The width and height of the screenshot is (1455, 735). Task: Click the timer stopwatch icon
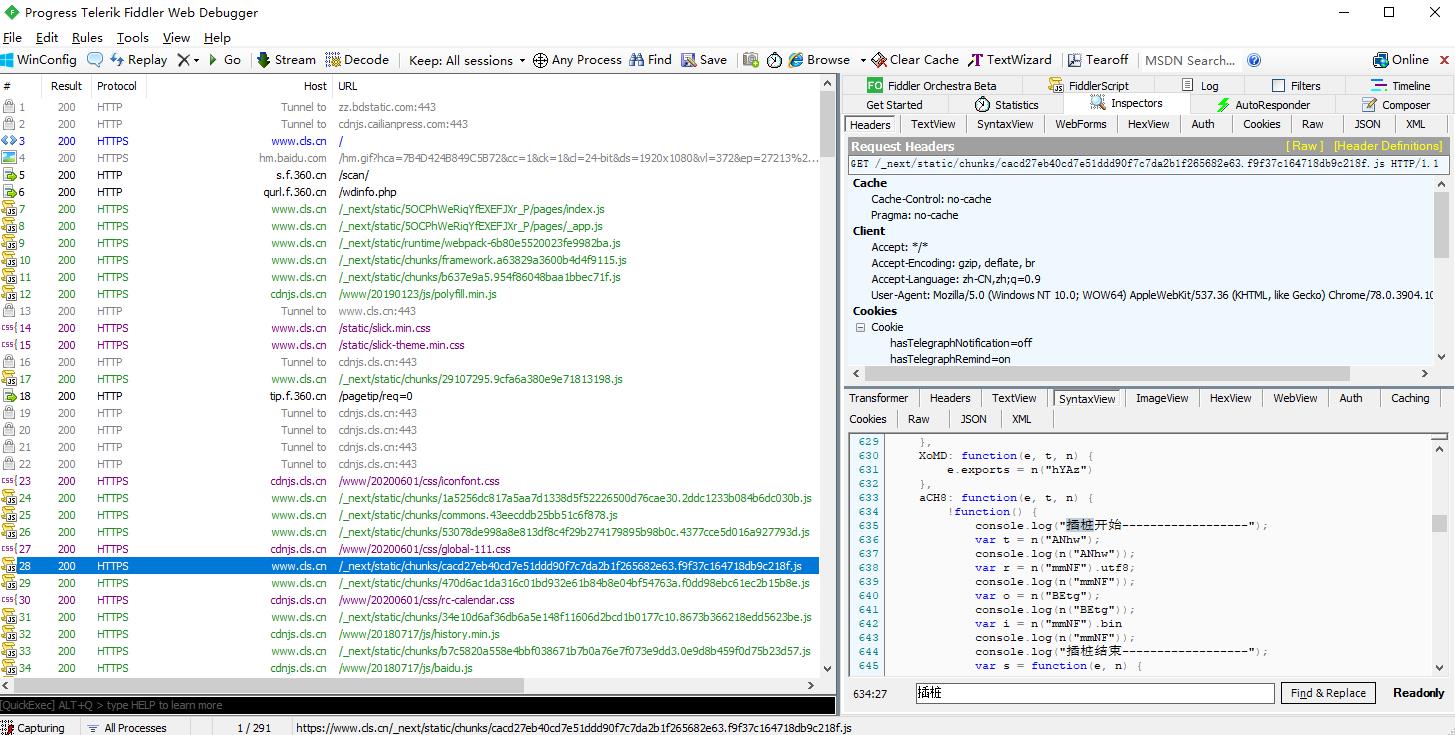(x=774, y=60)
